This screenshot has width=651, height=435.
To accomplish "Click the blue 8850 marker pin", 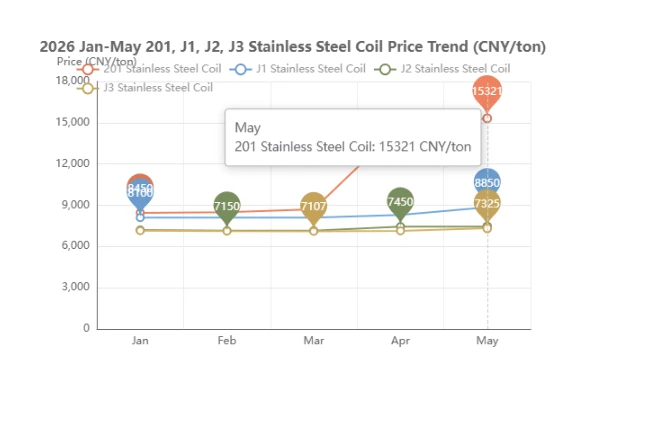I will pos(487,183).
